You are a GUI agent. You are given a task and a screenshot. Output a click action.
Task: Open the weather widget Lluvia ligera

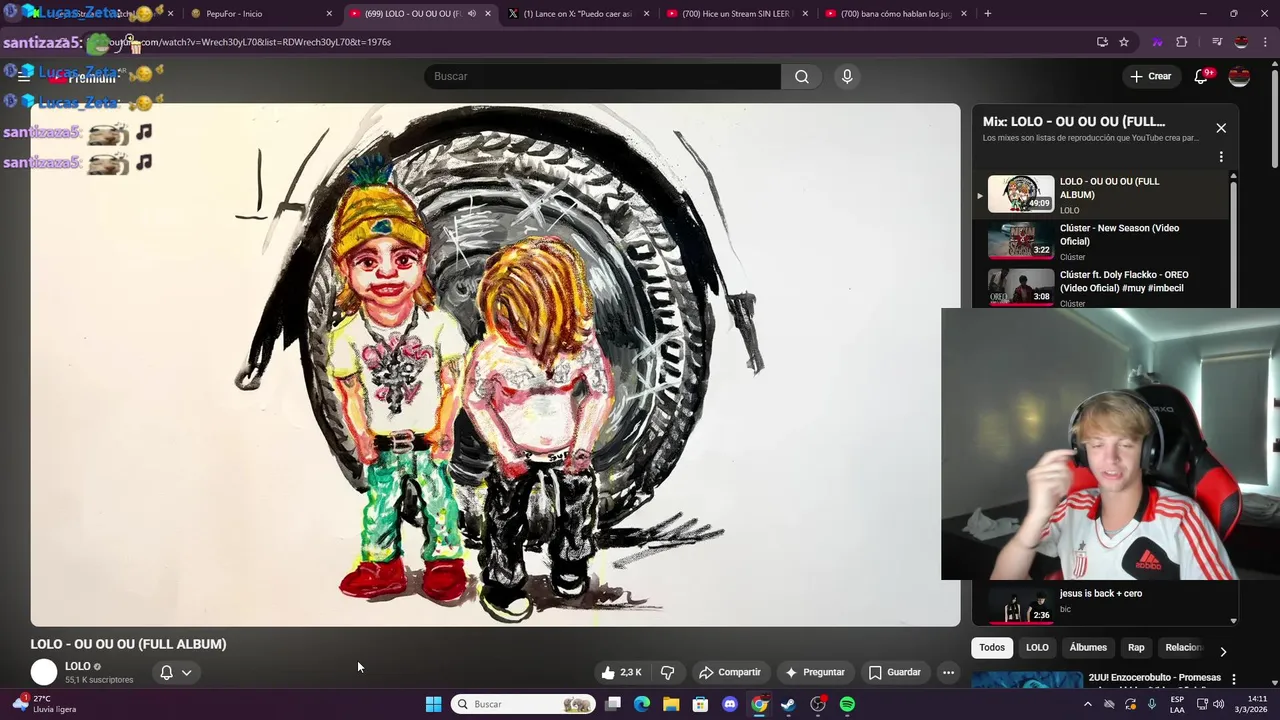tap(42, 704)
